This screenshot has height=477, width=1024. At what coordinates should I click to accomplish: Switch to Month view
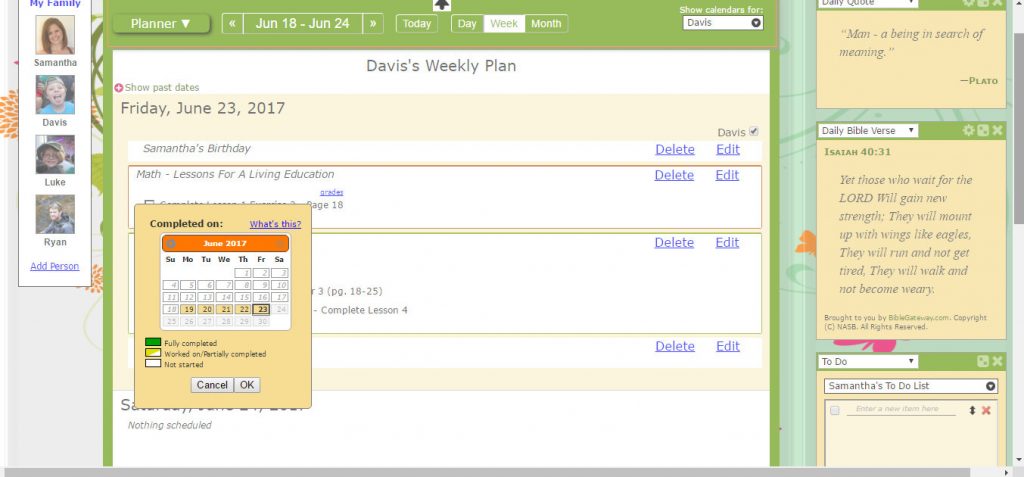click(546, 24)
